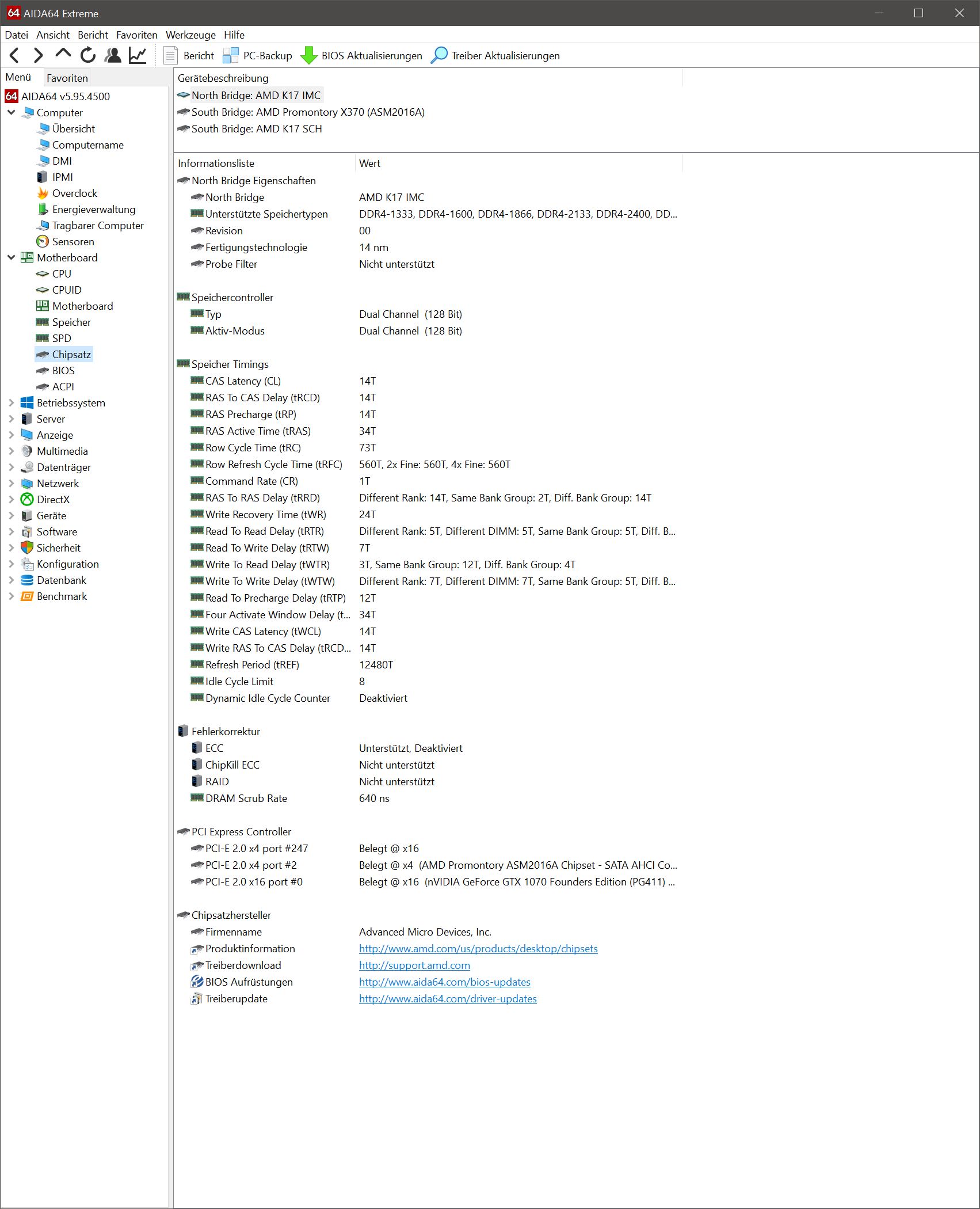980x1209 pixels.
Task: Expand the Netzwerk tree node
Action: [x=11, y=483]
